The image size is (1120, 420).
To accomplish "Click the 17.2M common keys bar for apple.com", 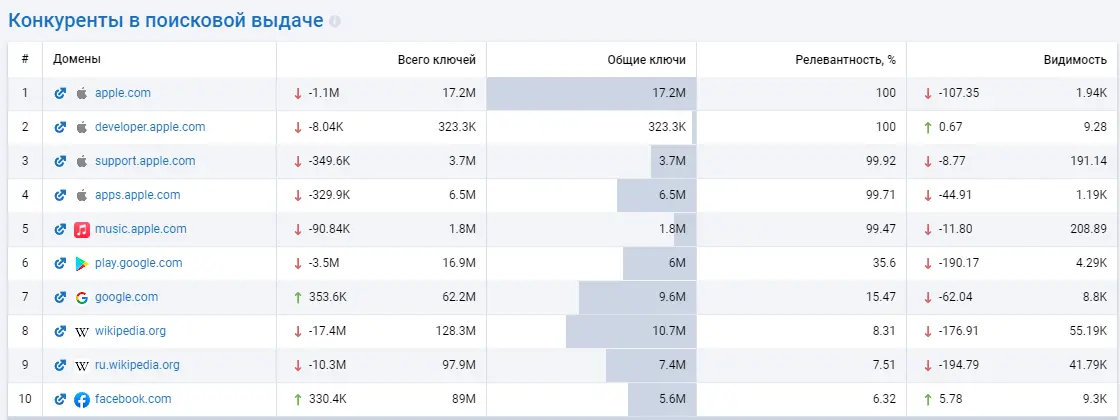I will click(591, 93).
